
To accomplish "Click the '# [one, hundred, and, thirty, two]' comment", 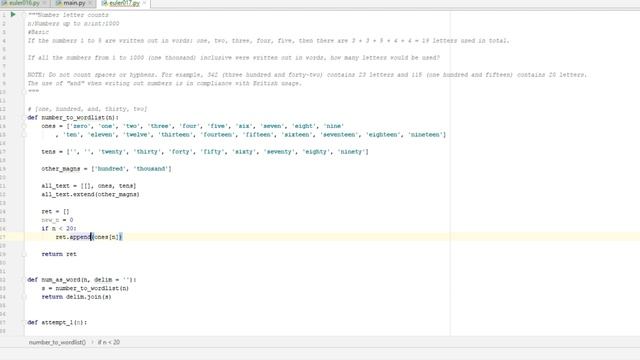I will [87, 109].
